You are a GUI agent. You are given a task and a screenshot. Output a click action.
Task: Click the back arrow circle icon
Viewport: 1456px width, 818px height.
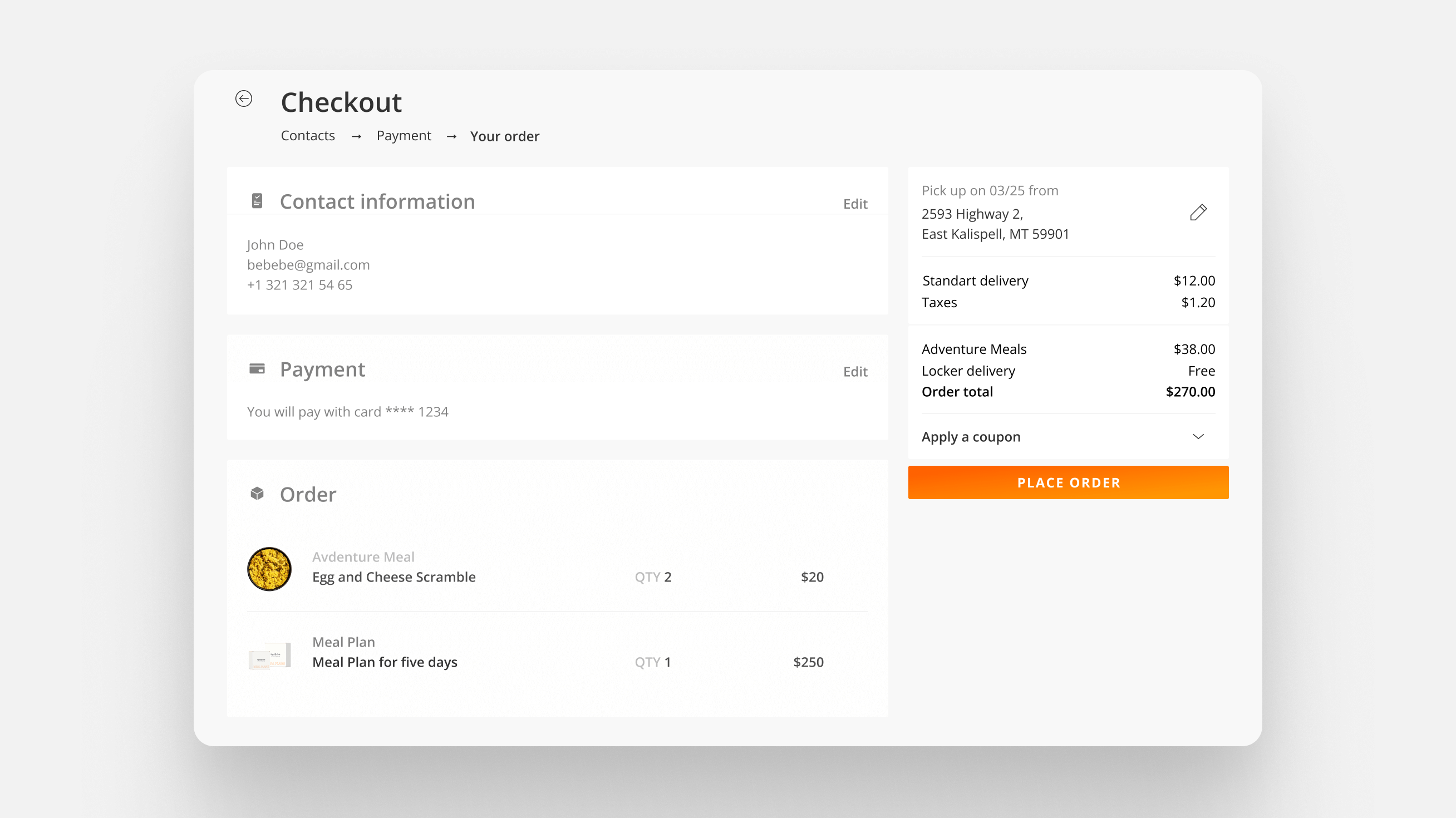point(244,99)
